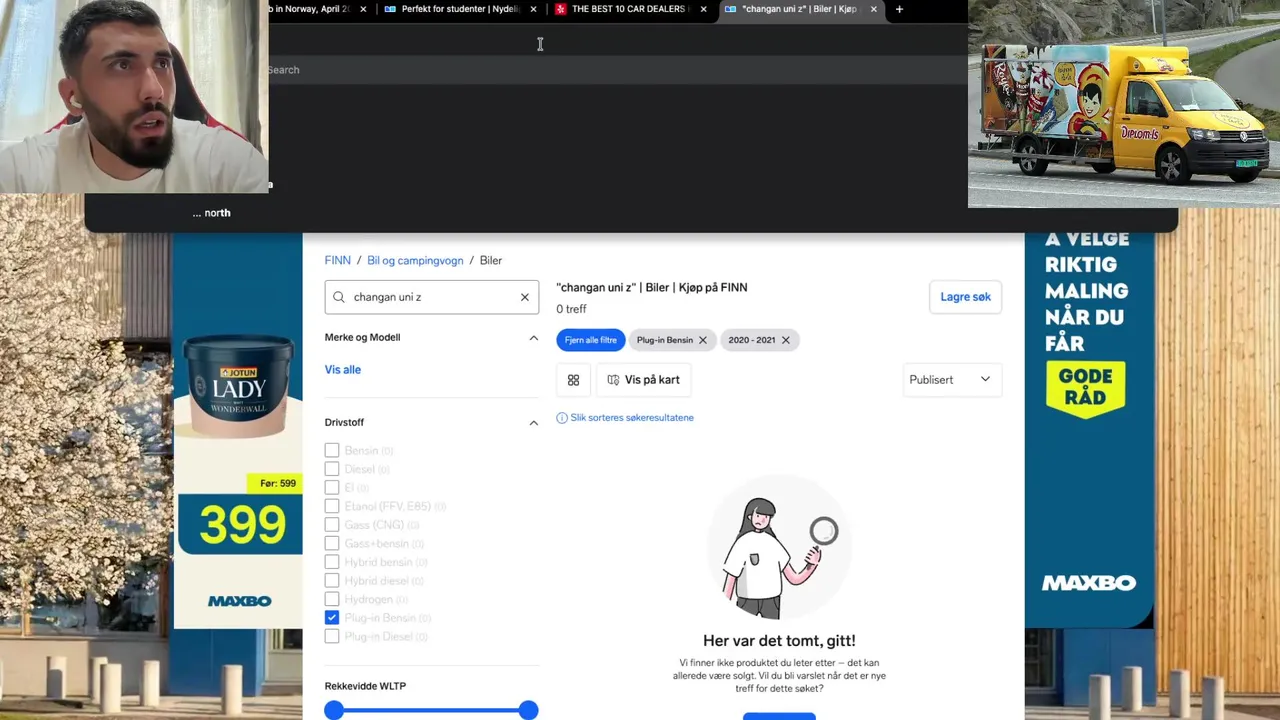Check the El fuel checkbox
The height and width of the screenshot is (720, 1280).
tap(332, 488)
